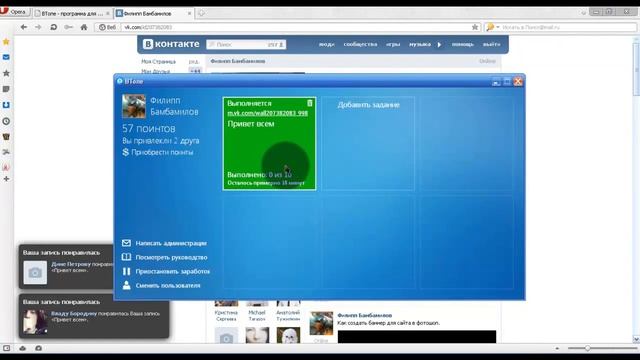Open игры in VK header menu

pyautogui.click(x=393, y=44)
